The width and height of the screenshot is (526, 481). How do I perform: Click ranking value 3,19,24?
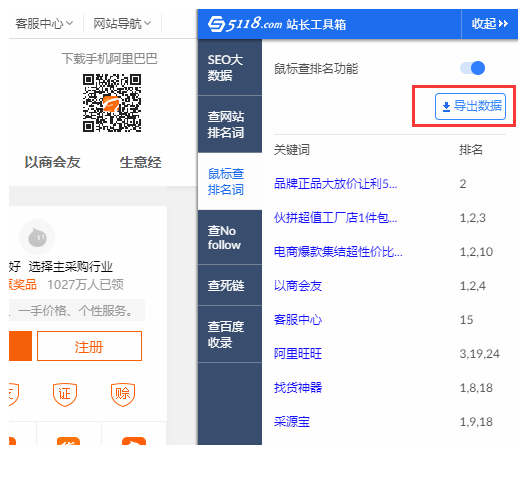click(x=480, y=354)
